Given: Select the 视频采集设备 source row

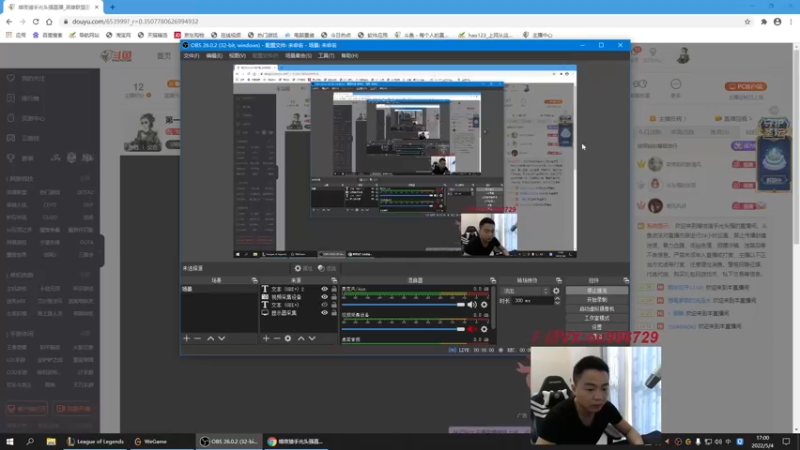Looking at the screenshot, I should [x=299, y=296].
